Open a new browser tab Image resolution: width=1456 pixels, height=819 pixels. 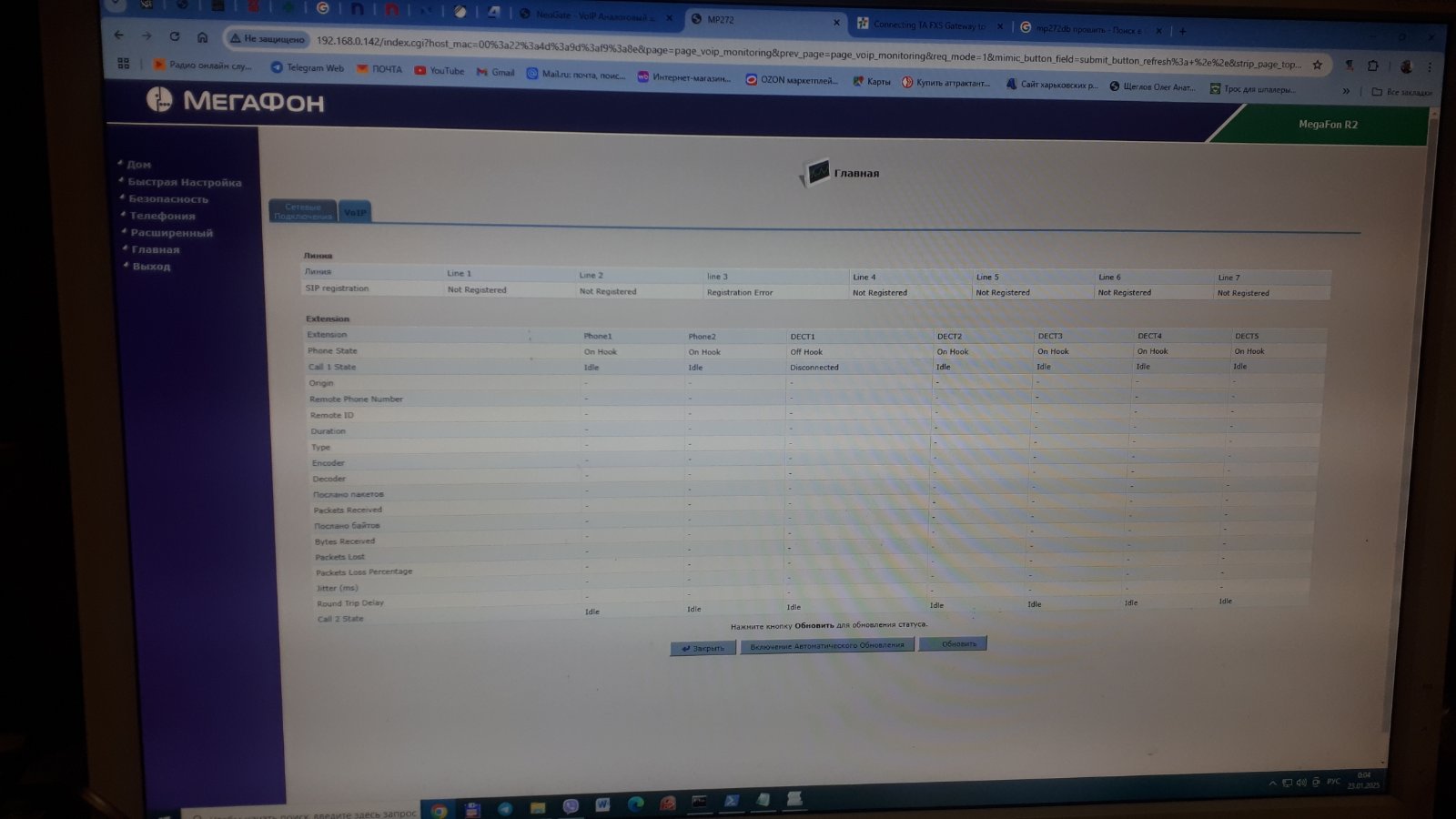point(1182,31)
